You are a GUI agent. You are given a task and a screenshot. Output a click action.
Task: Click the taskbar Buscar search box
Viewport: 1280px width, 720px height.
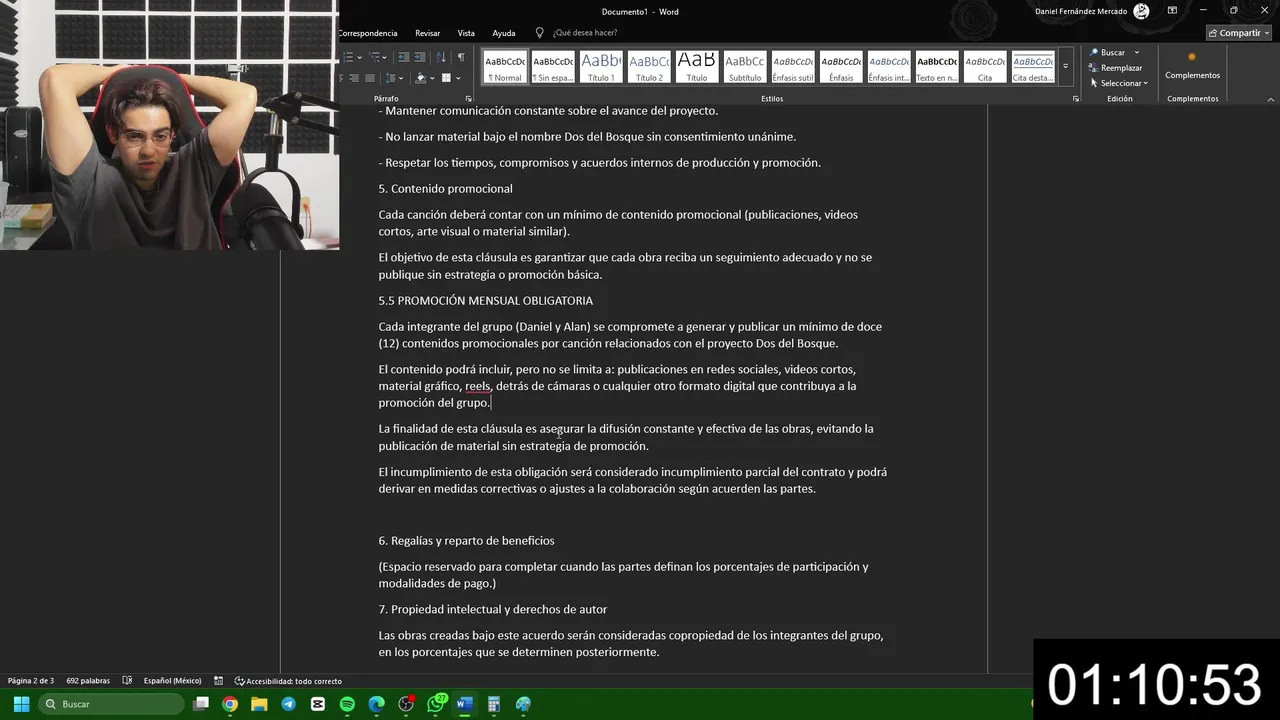tap(110, 704)
